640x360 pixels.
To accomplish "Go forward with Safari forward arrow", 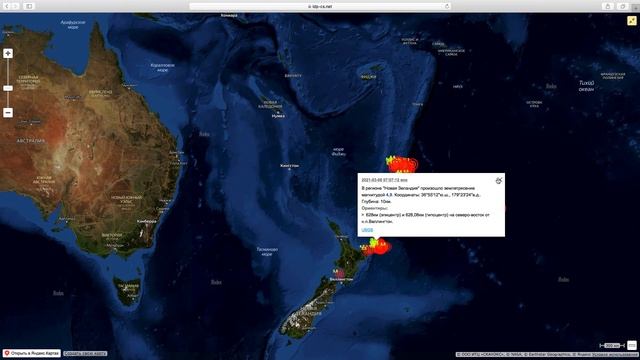I will [16, 6].
